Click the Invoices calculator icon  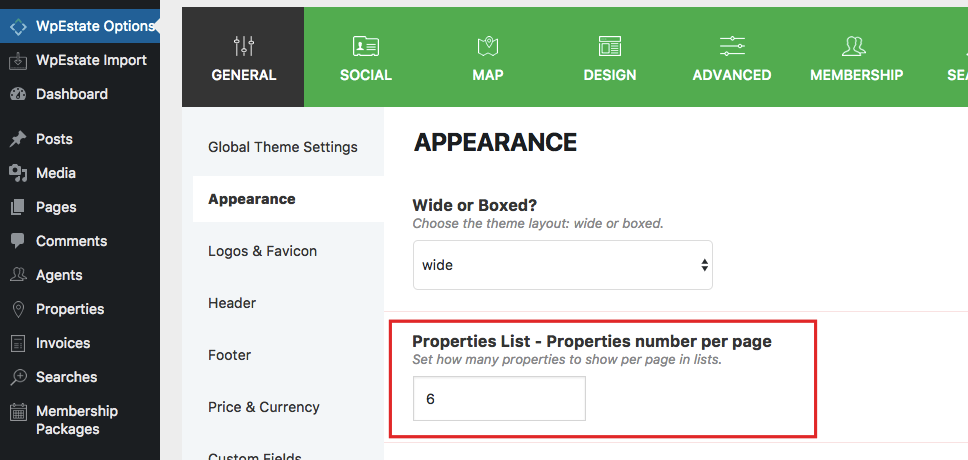[19, 343]
